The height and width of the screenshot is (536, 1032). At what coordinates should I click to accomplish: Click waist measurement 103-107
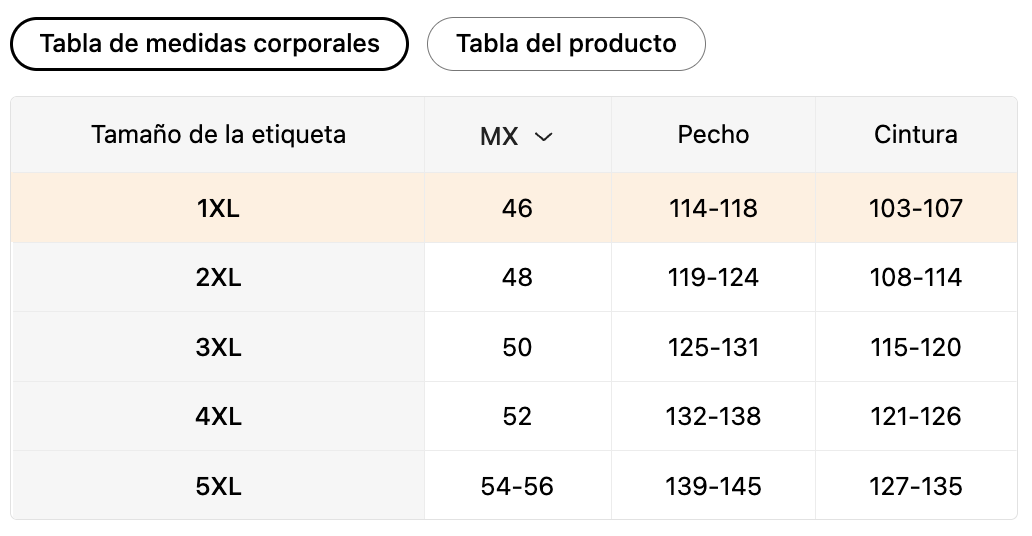click(x=915, y=208)
